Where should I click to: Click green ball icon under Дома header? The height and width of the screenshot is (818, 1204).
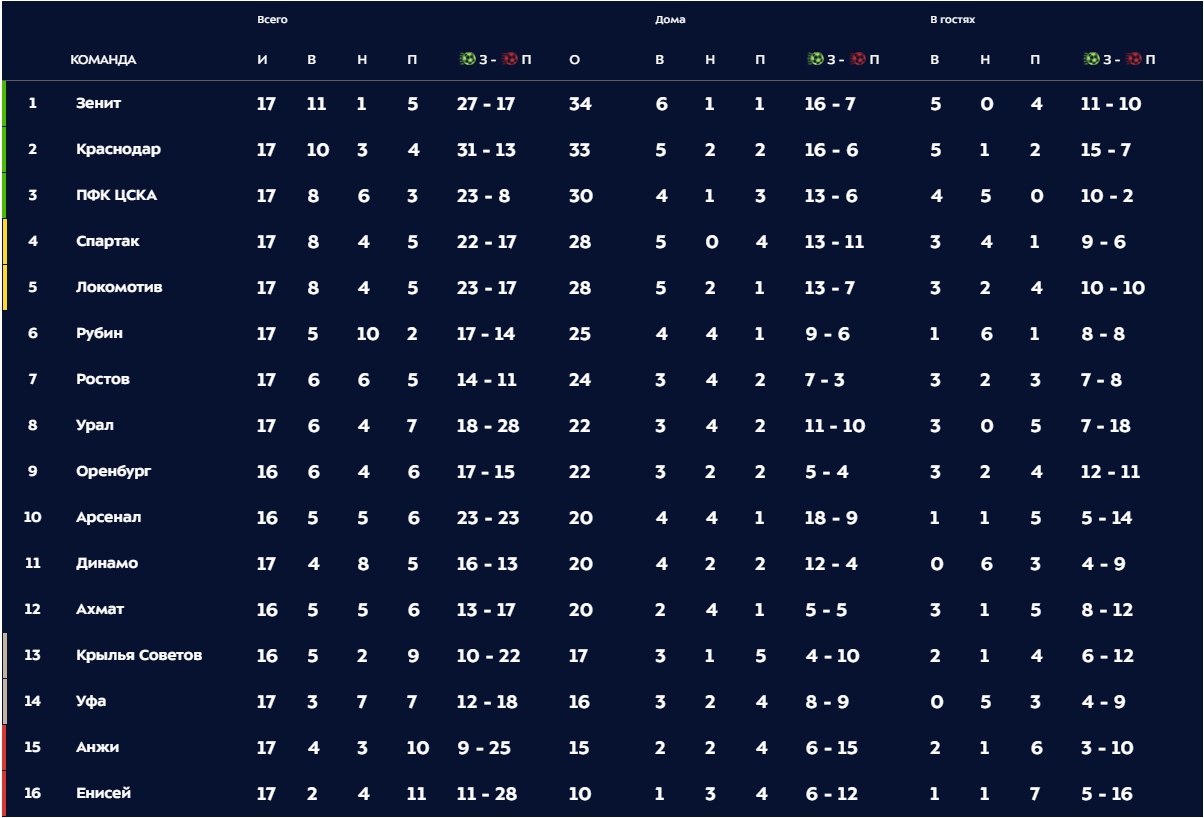(815, 59)
